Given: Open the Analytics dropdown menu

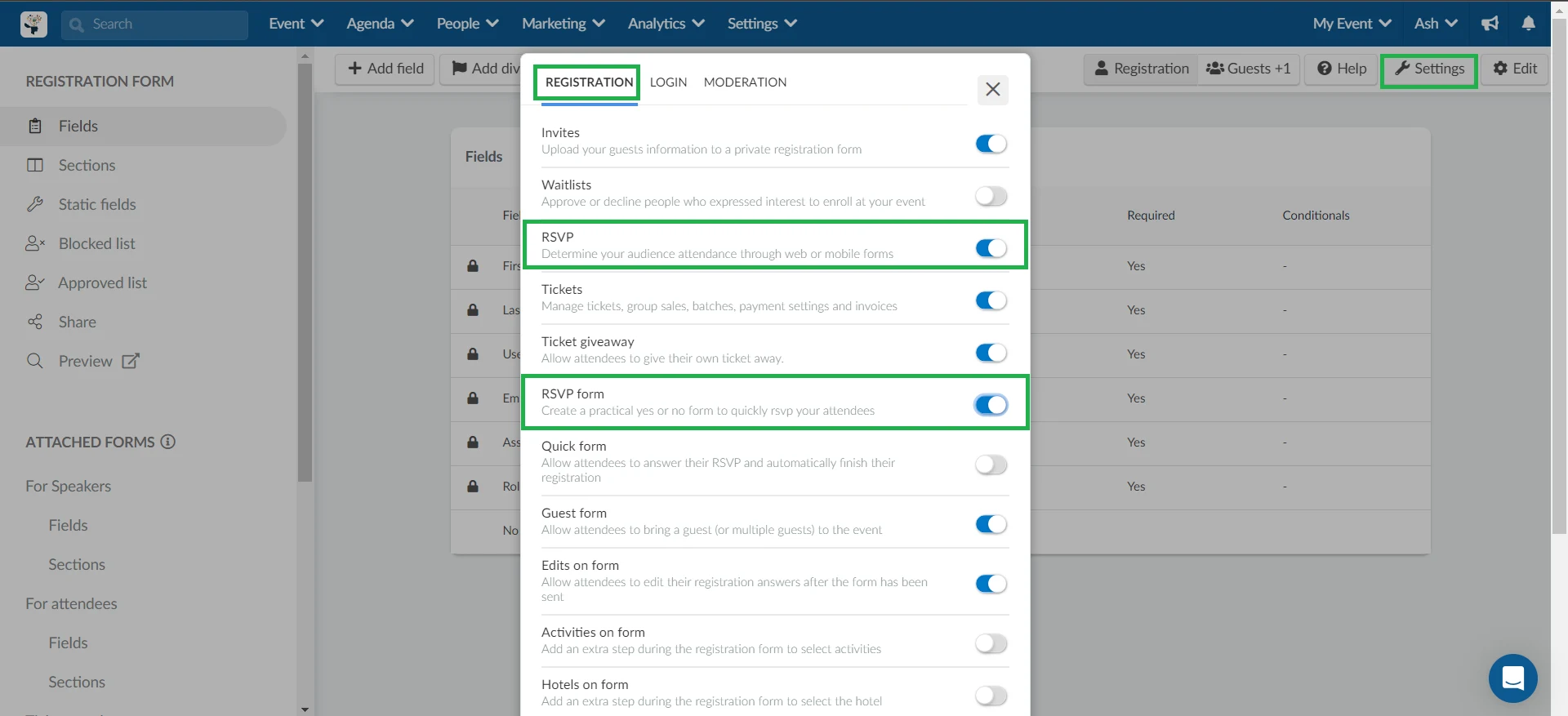Looking at the screenshot, I should 666,24.
